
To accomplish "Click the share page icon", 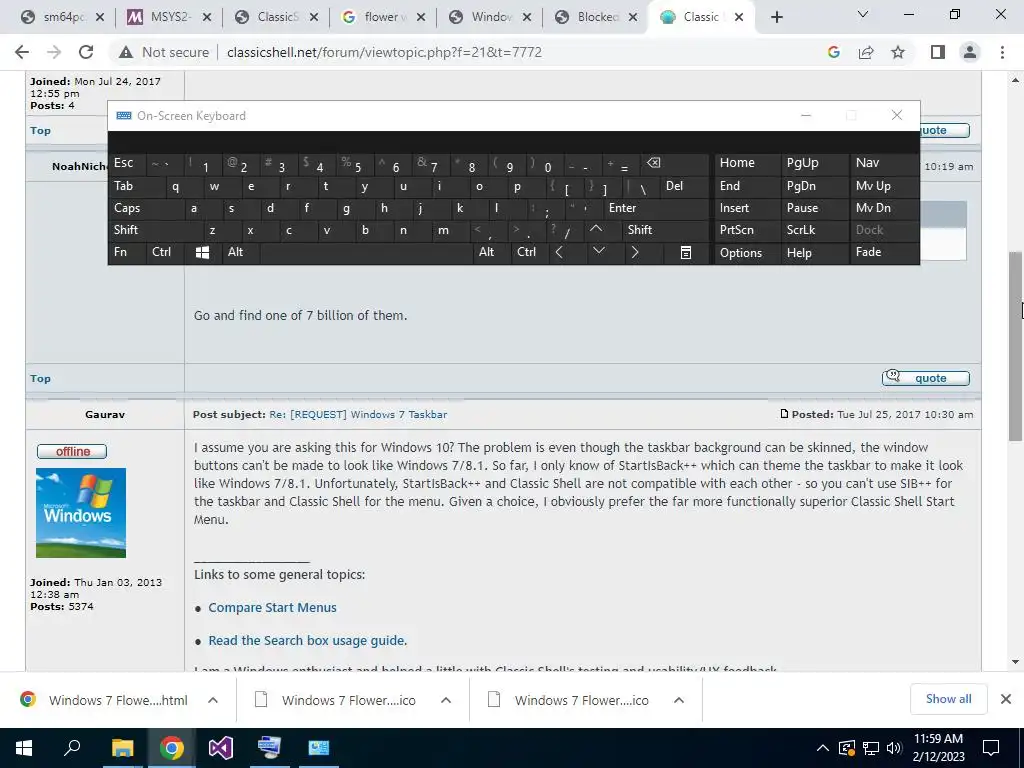I will point(866,52).
